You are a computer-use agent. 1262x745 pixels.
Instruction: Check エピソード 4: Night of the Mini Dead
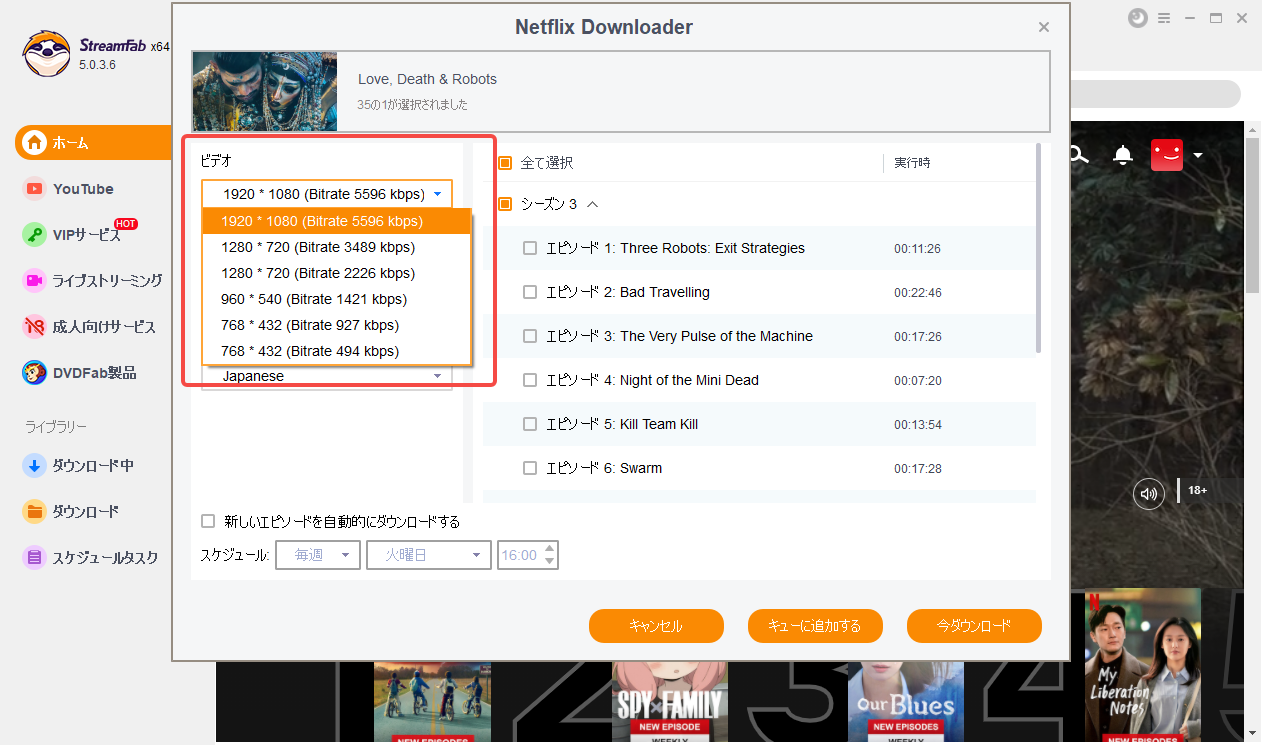(530, 380)
